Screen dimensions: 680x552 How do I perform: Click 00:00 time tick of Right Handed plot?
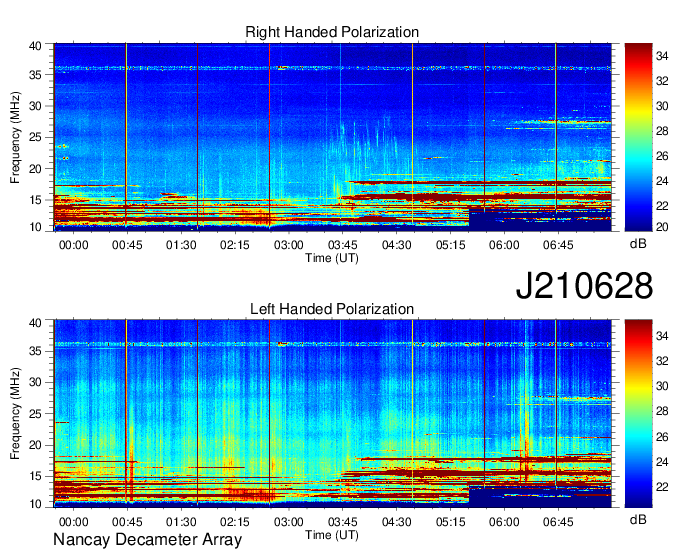[73, 245]
